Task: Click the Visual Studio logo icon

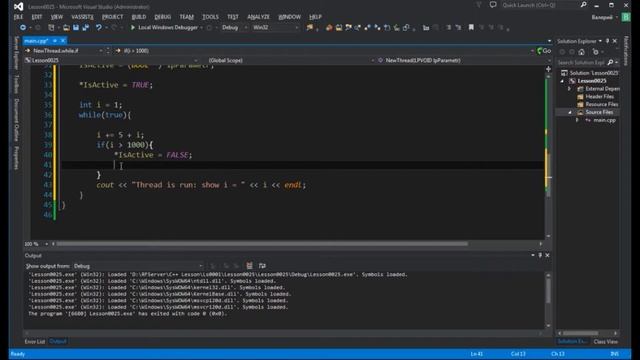Action: tap(18, 6)
